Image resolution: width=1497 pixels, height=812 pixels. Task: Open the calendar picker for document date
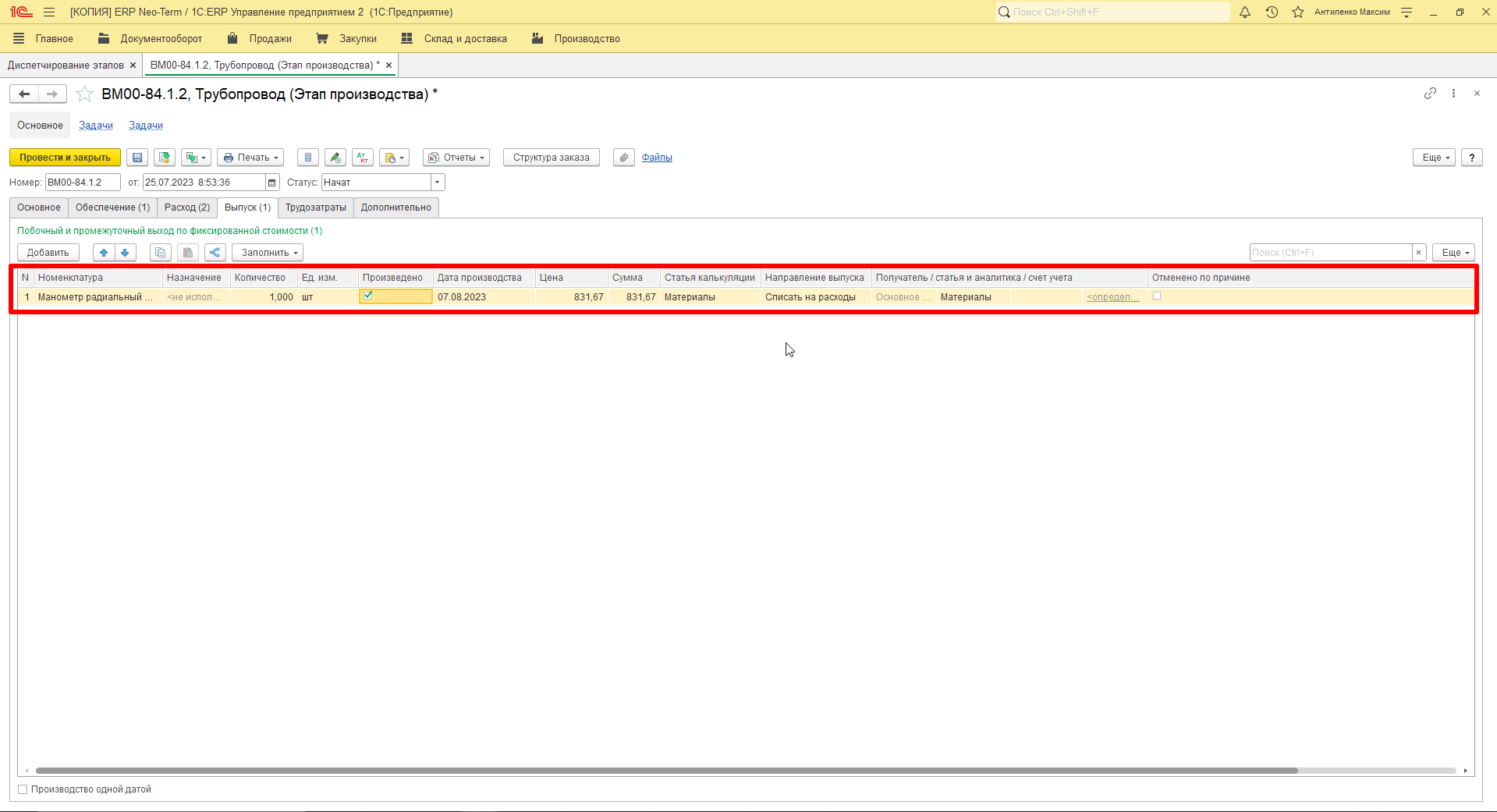tap(272, 183)
